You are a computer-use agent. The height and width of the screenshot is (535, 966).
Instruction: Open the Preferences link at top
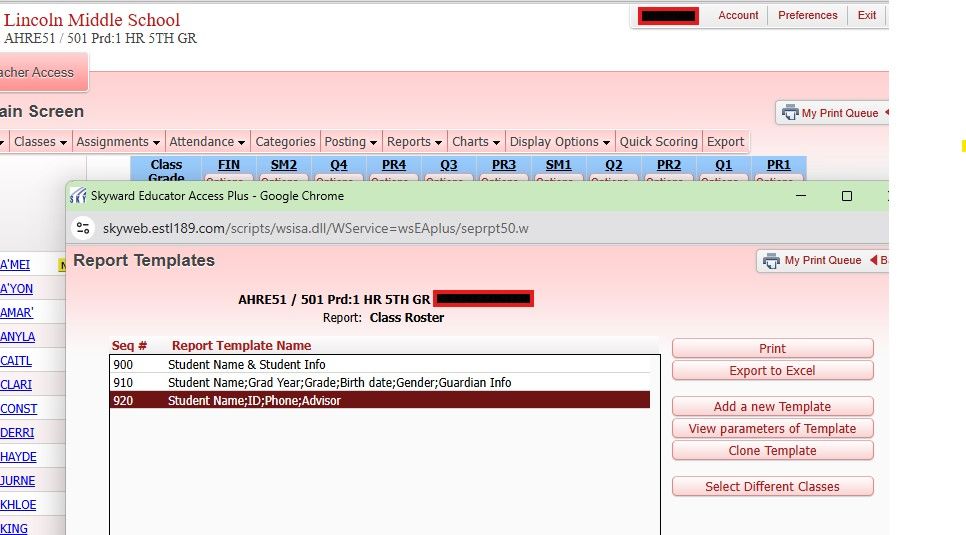click(807, 16)
